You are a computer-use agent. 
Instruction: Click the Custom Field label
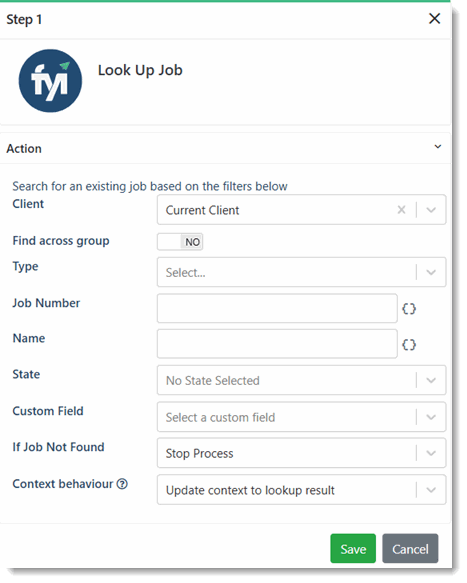48,411
